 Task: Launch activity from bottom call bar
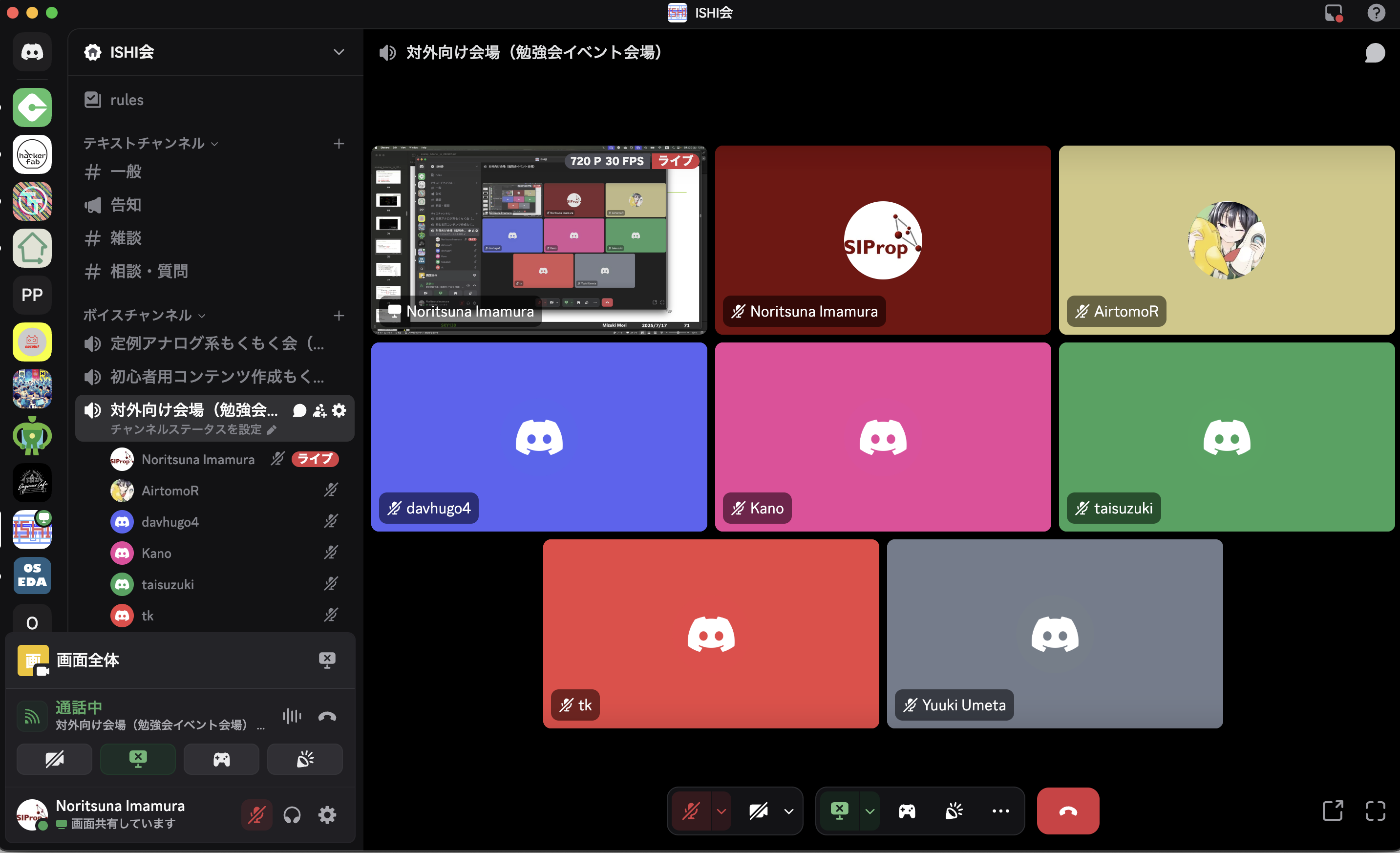click(907, 811)
